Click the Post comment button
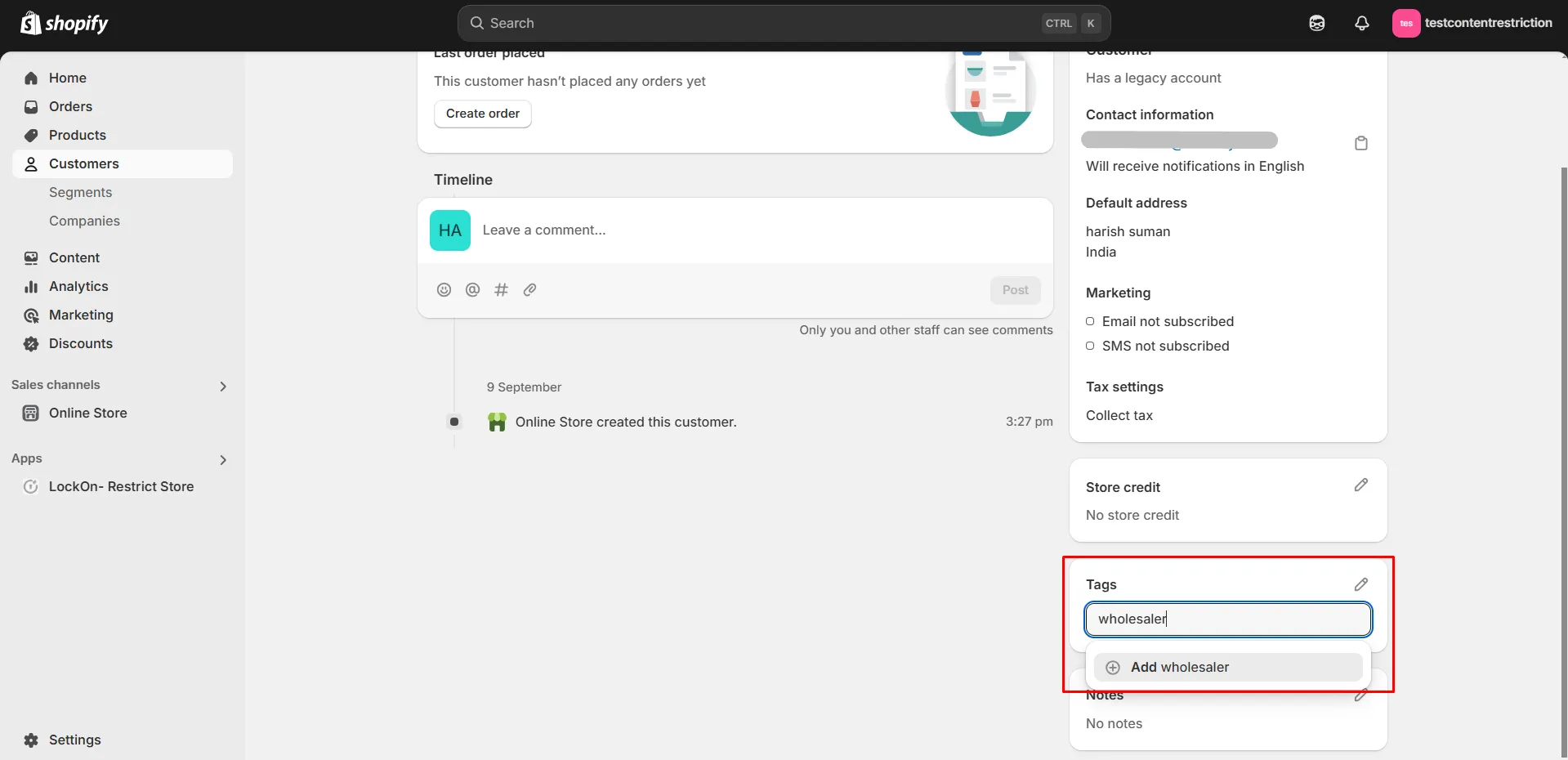 point(1015,290)
